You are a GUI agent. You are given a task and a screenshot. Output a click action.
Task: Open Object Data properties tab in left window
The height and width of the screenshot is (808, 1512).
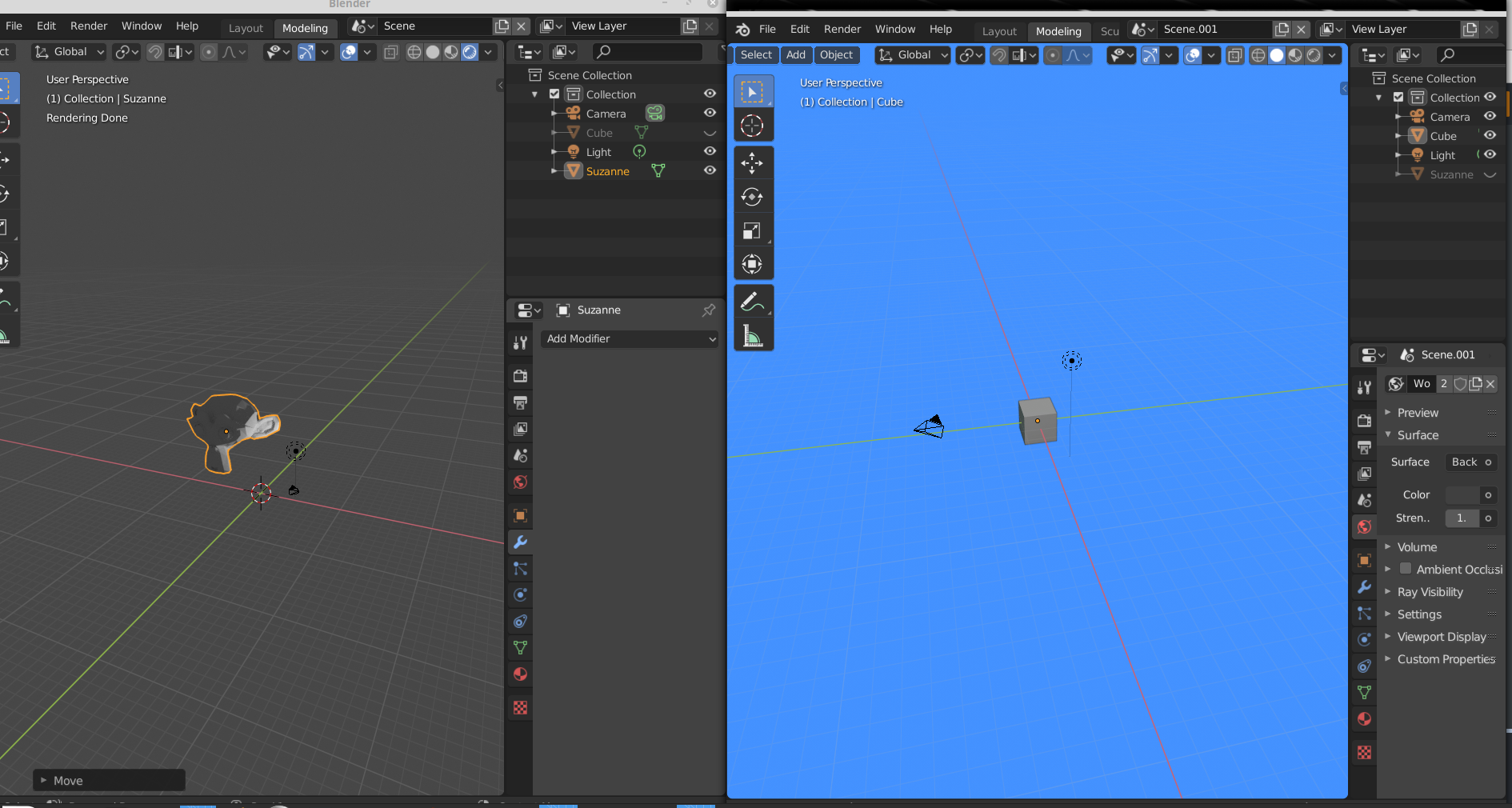[520, 648]
